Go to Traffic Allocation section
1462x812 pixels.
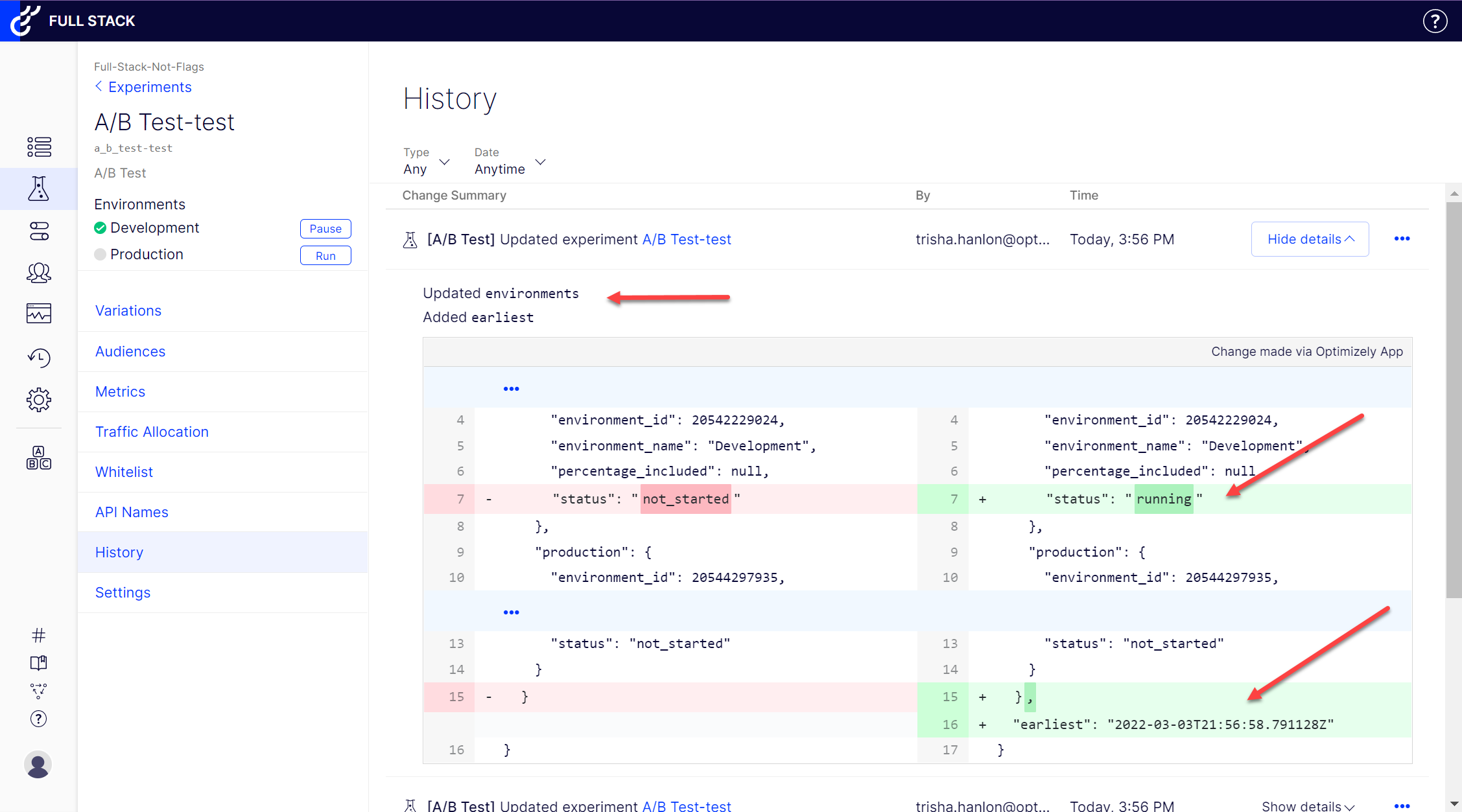coord(152,432)
